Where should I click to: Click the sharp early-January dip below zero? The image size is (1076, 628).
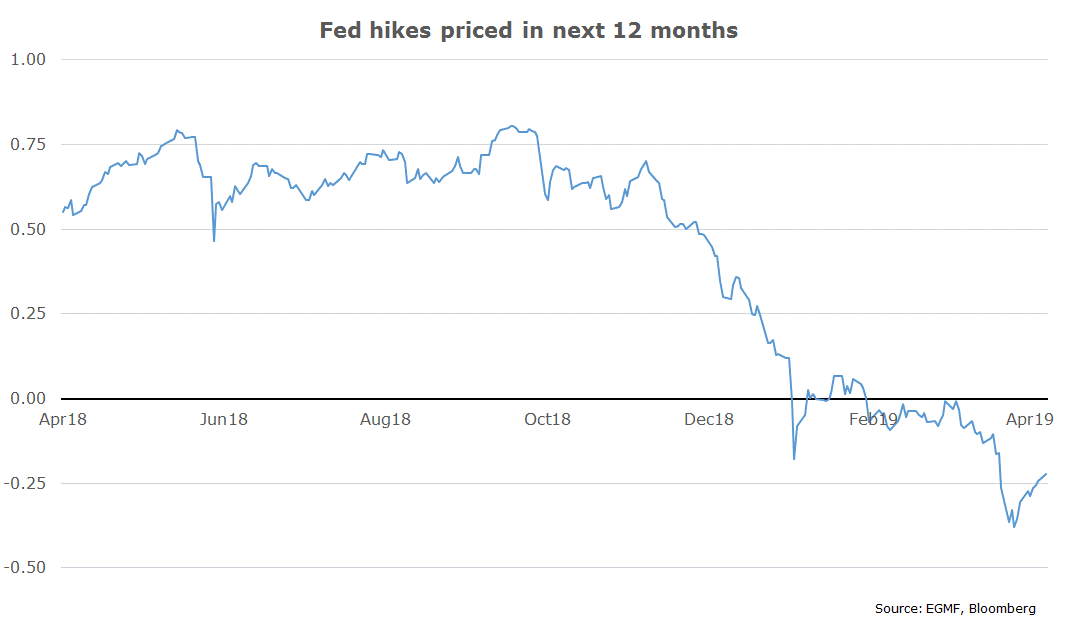(794, 458)
